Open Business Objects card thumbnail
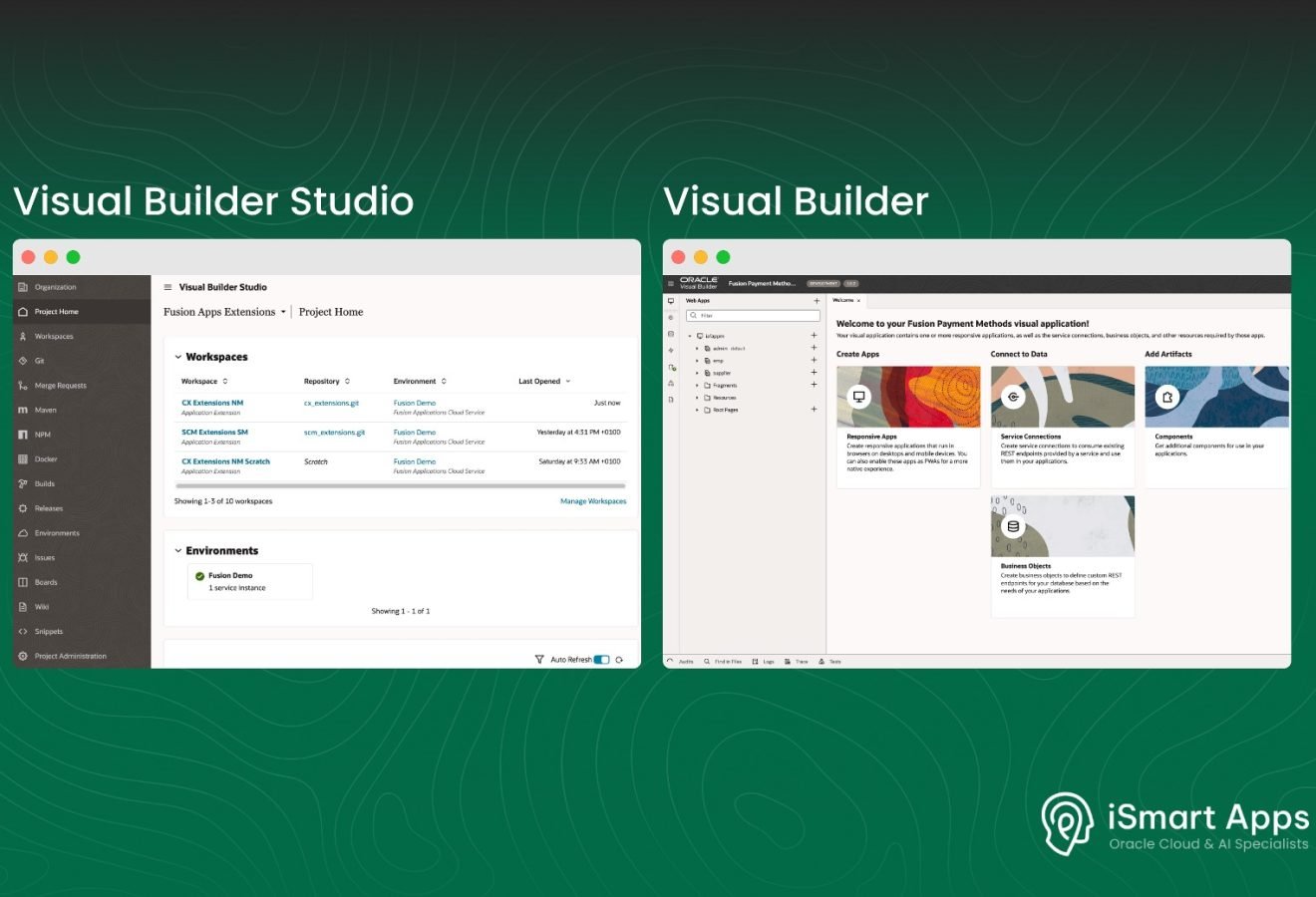 1063,526
